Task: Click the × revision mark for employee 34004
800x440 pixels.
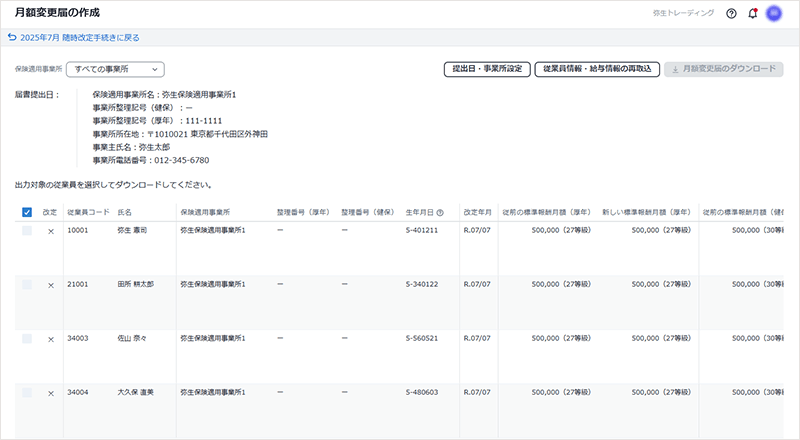Action: (50, 393)
